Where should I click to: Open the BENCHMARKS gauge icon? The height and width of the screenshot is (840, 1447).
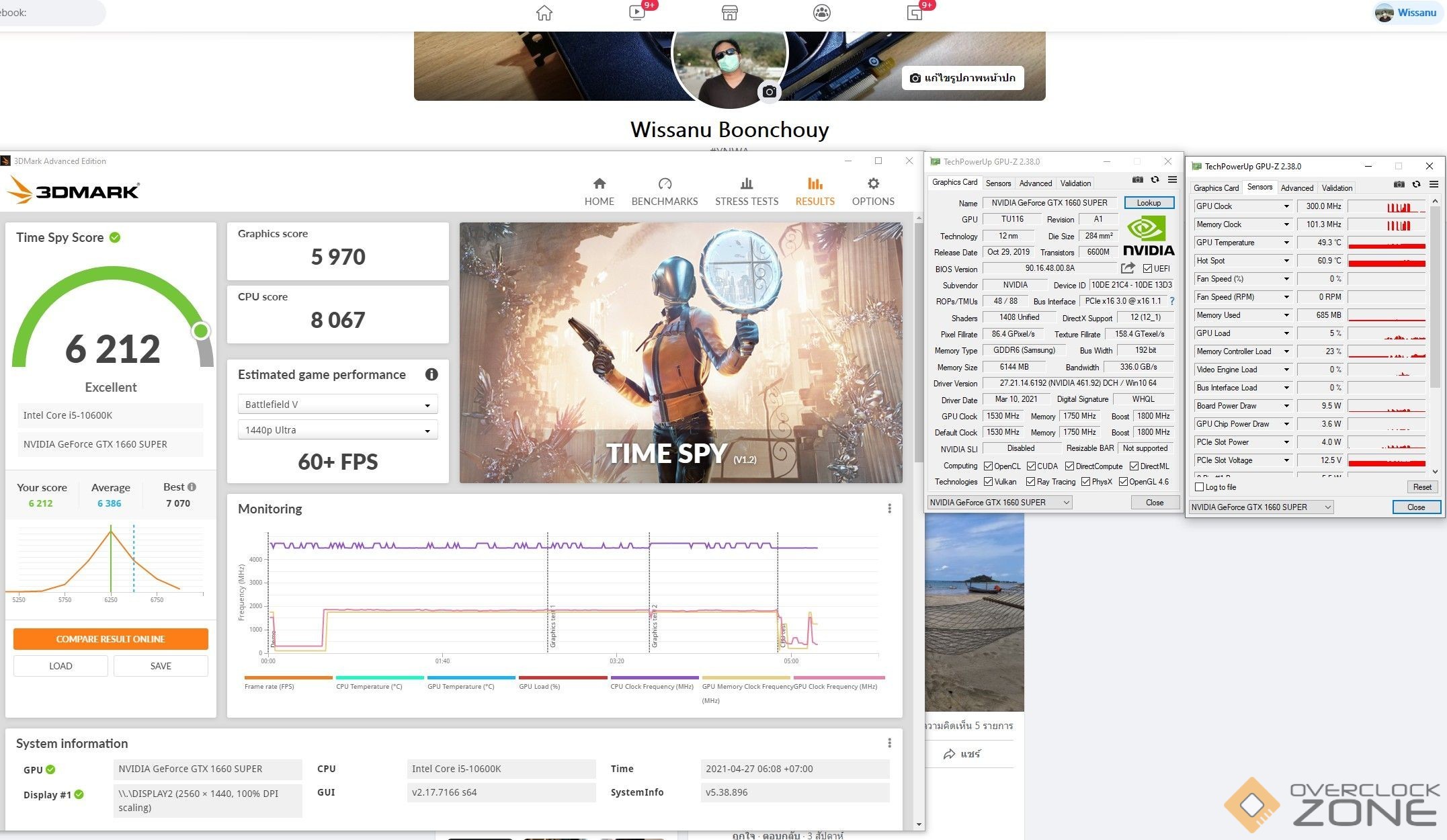click(664, 183)
